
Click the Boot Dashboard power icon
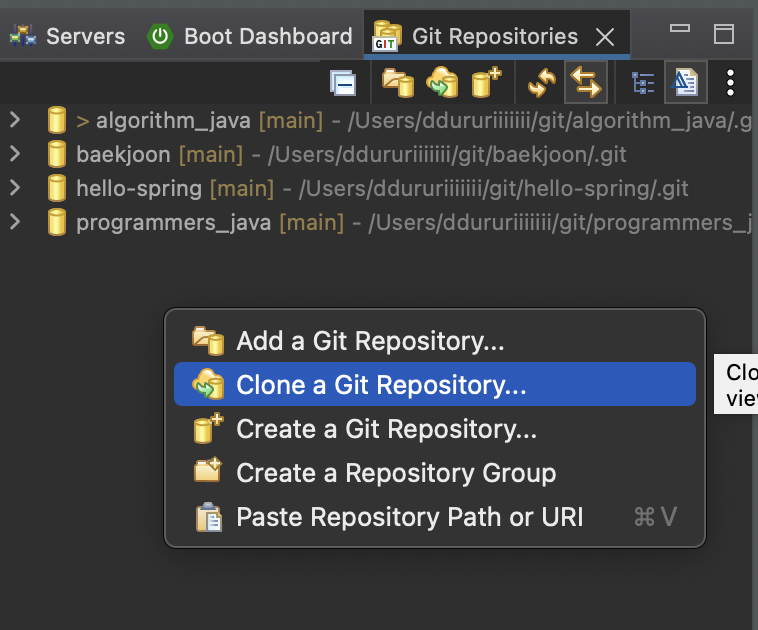pos(160,36)
